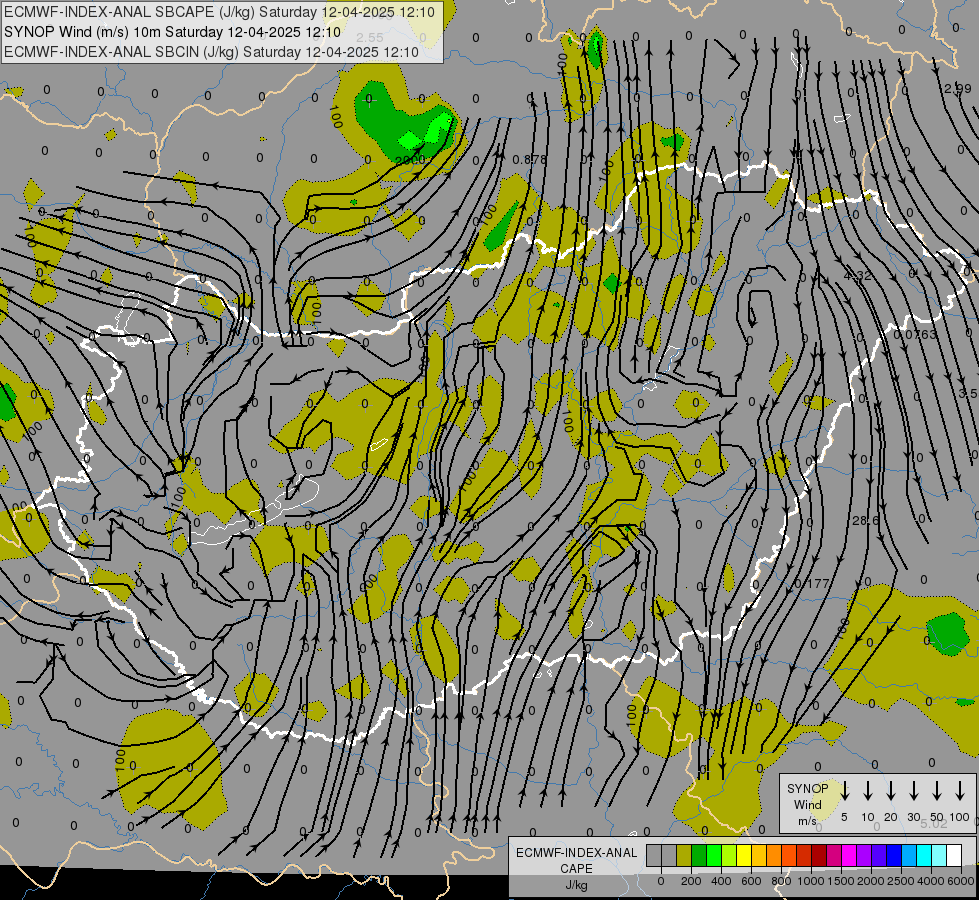Pick the white 6000 CAPE legend swatch
The height and width of the screenshot is (900, 979).
(954, 856)
